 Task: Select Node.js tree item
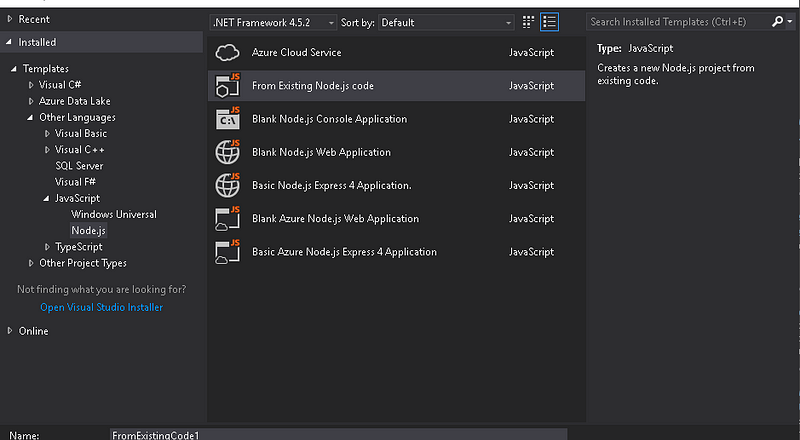tap(88, 230)
